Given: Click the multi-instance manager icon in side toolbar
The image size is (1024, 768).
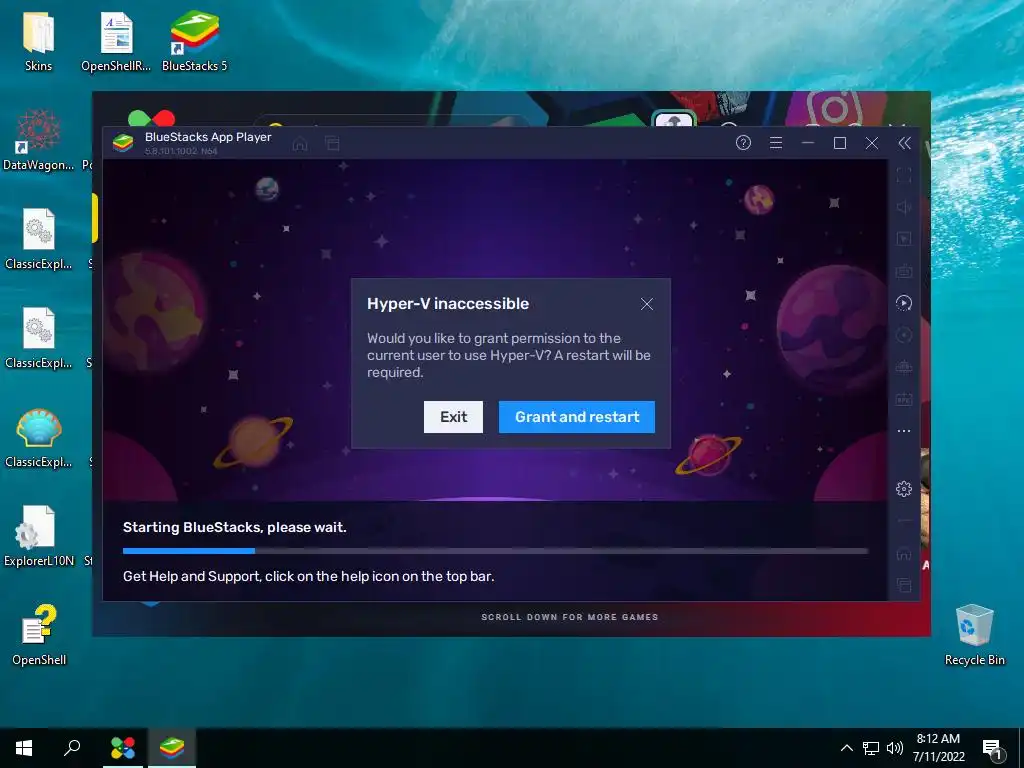Looking at the screenshot, I should click(904, 367).
